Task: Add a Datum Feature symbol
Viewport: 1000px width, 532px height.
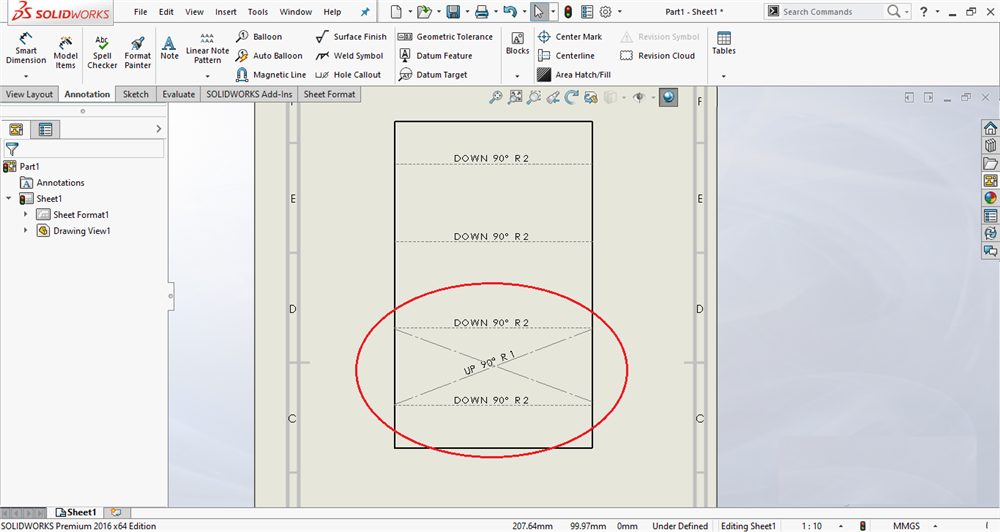Action: [x=436, y=55]
